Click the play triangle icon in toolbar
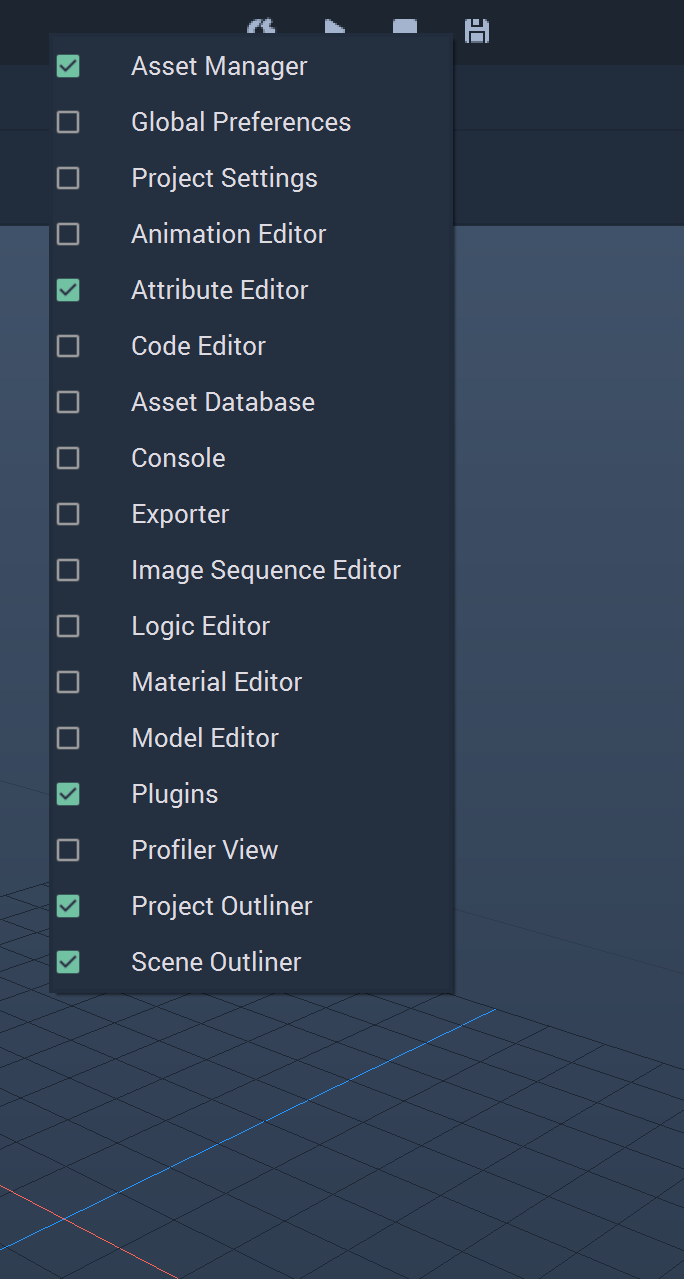The width and height of the screenshot is (684, 1279). (335, 27)
